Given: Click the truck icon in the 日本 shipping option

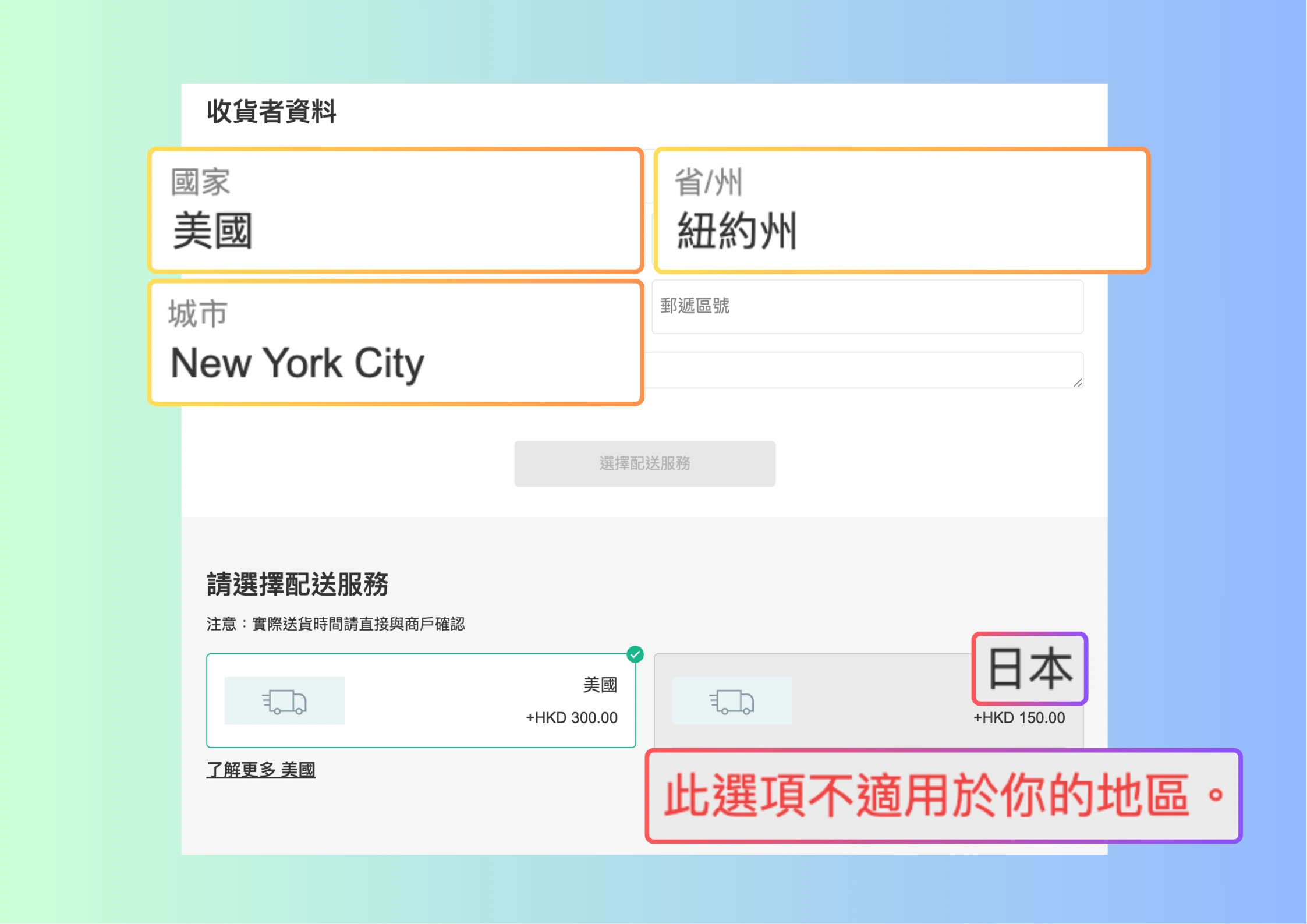Looking at the screenshot, I should coord(731,701).
